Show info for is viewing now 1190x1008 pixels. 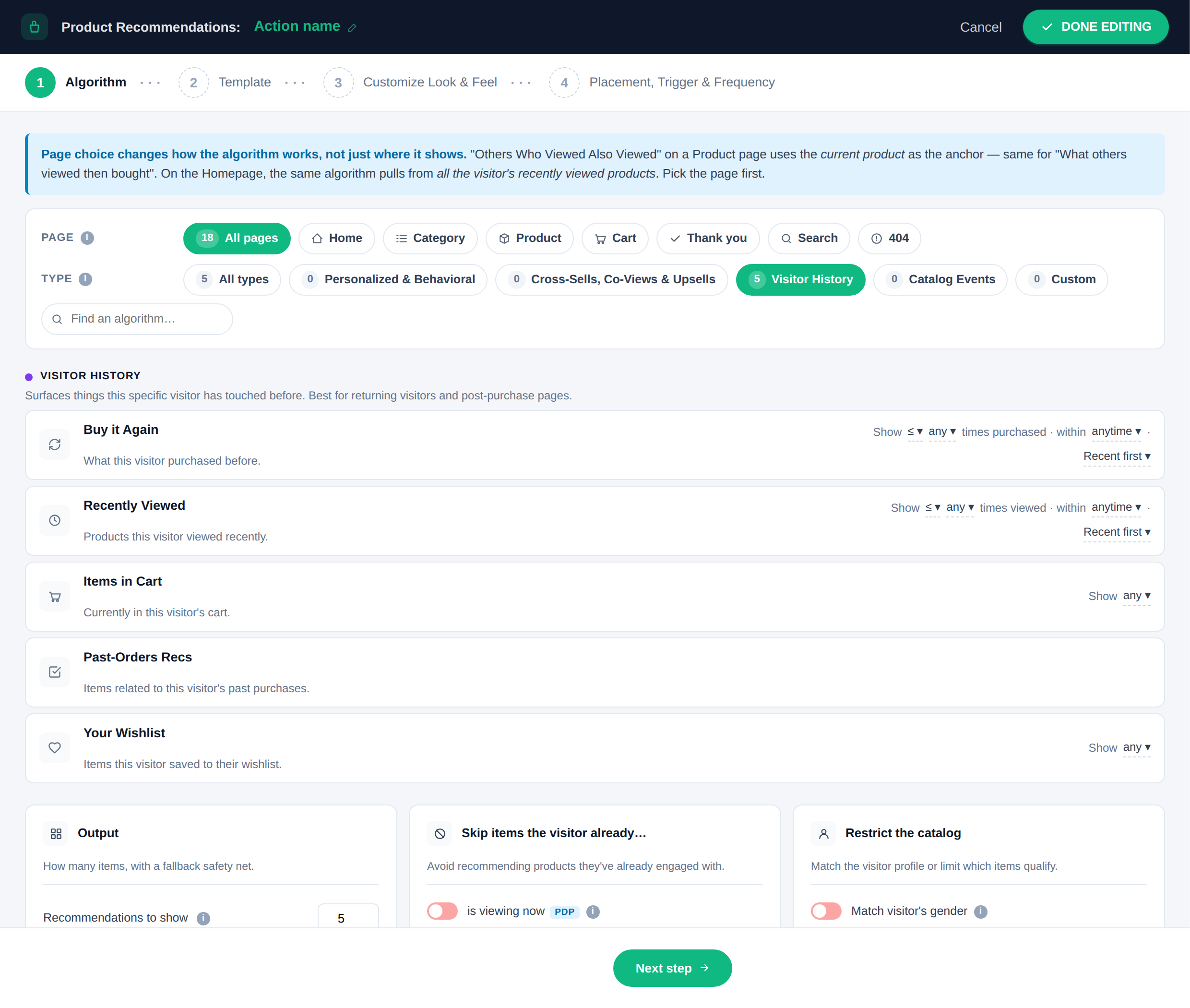[x=593, y=912]
